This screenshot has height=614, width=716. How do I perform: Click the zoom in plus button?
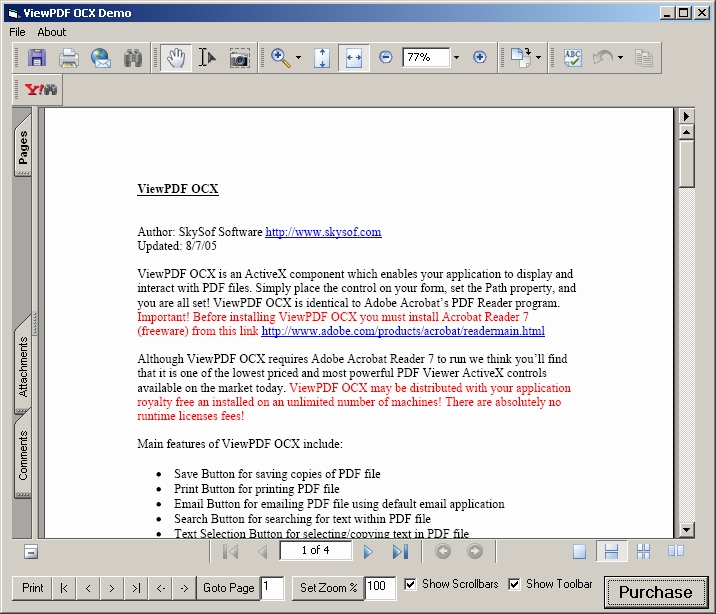(x=479, y=57)
